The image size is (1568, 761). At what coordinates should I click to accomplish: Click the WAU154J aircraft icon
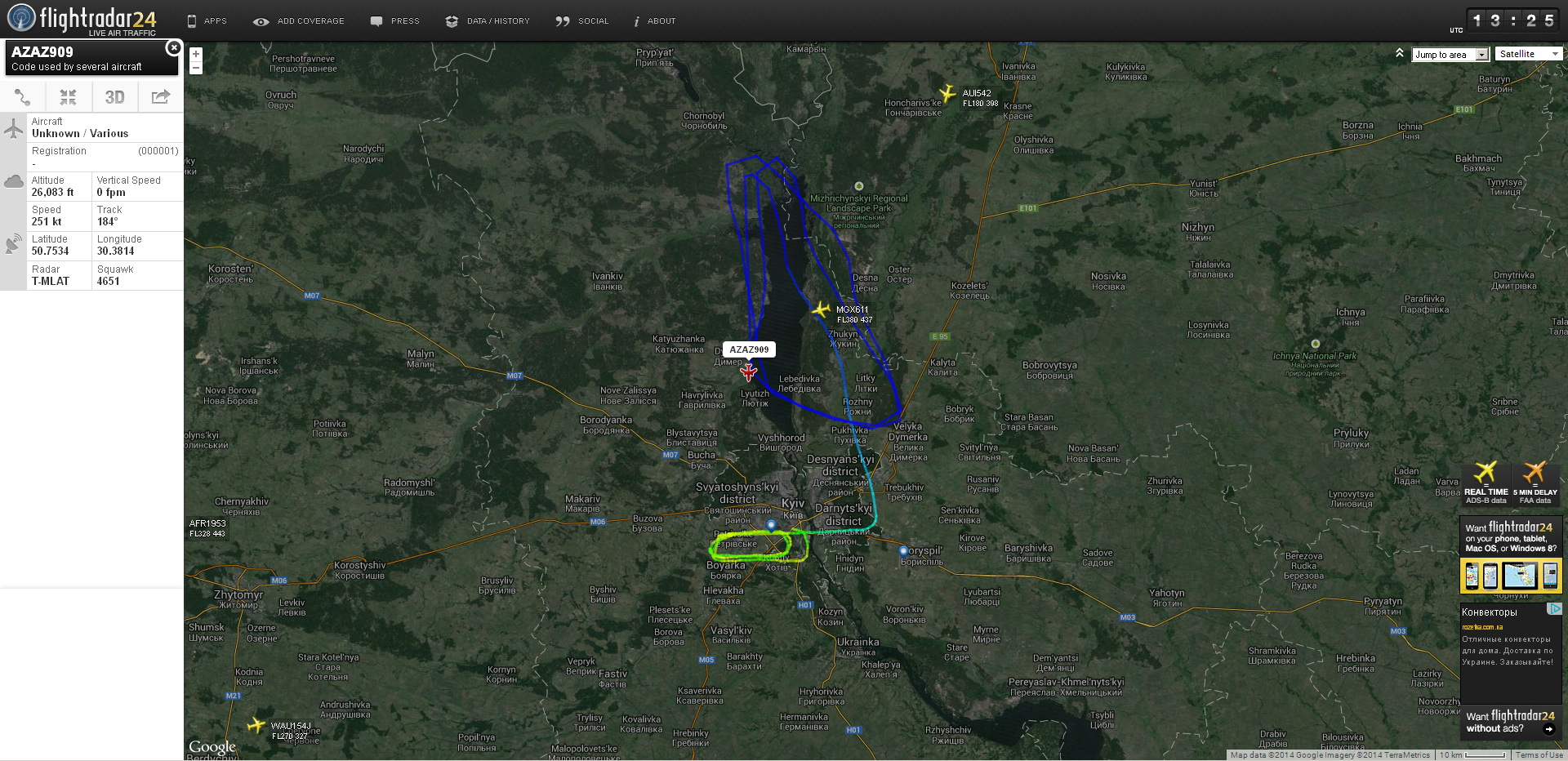pos(256,725)
